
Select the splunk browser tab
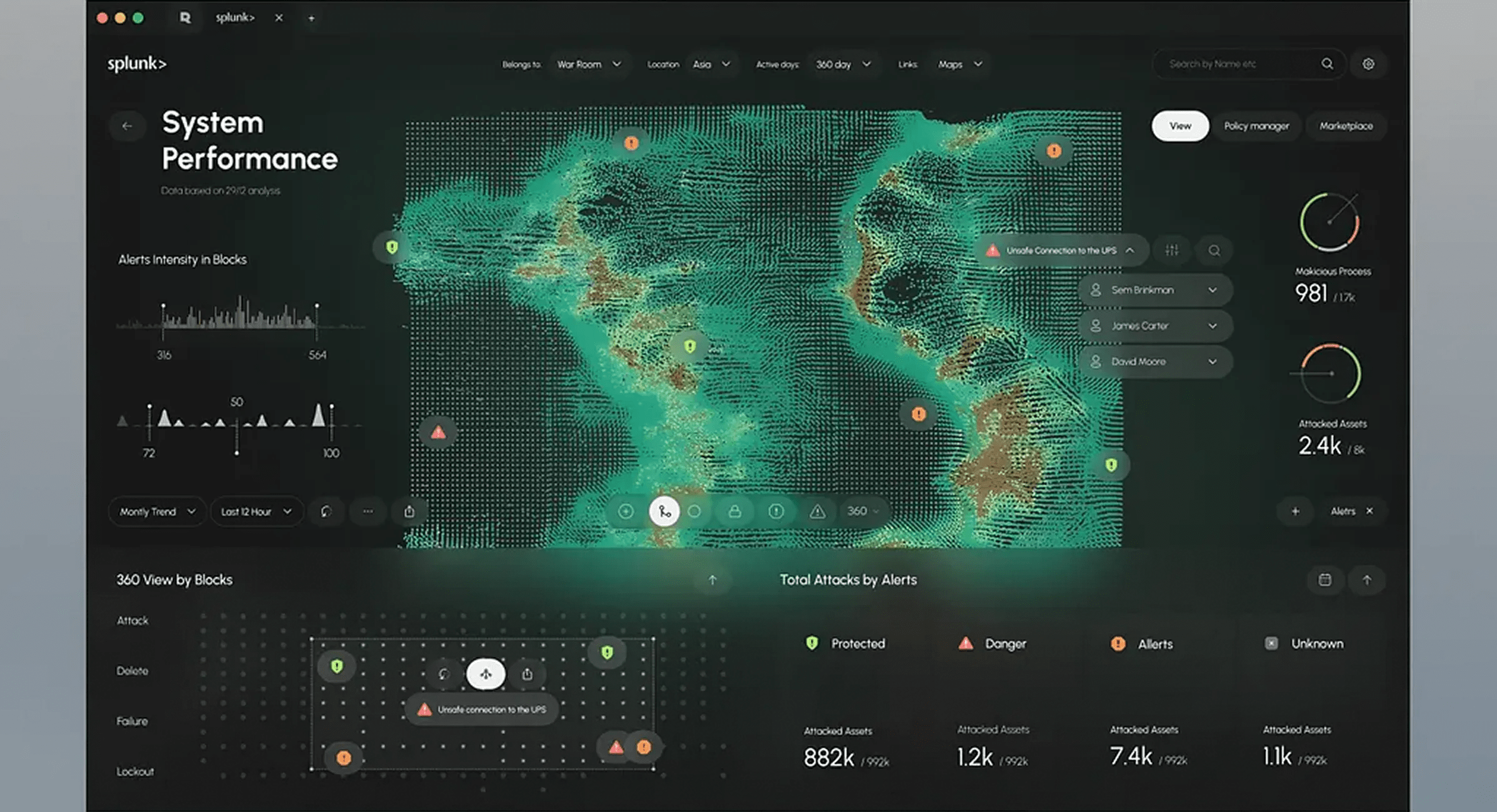tap(236, 18)
